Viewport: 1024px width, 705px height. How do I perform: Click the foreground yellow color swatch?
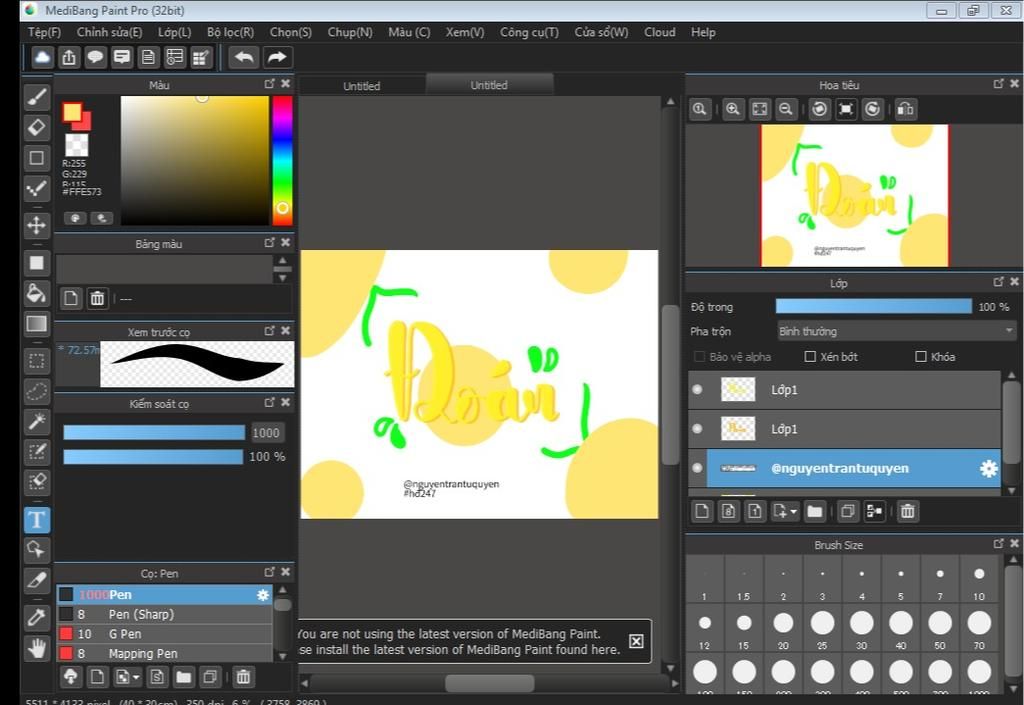(x=71, y=112)
